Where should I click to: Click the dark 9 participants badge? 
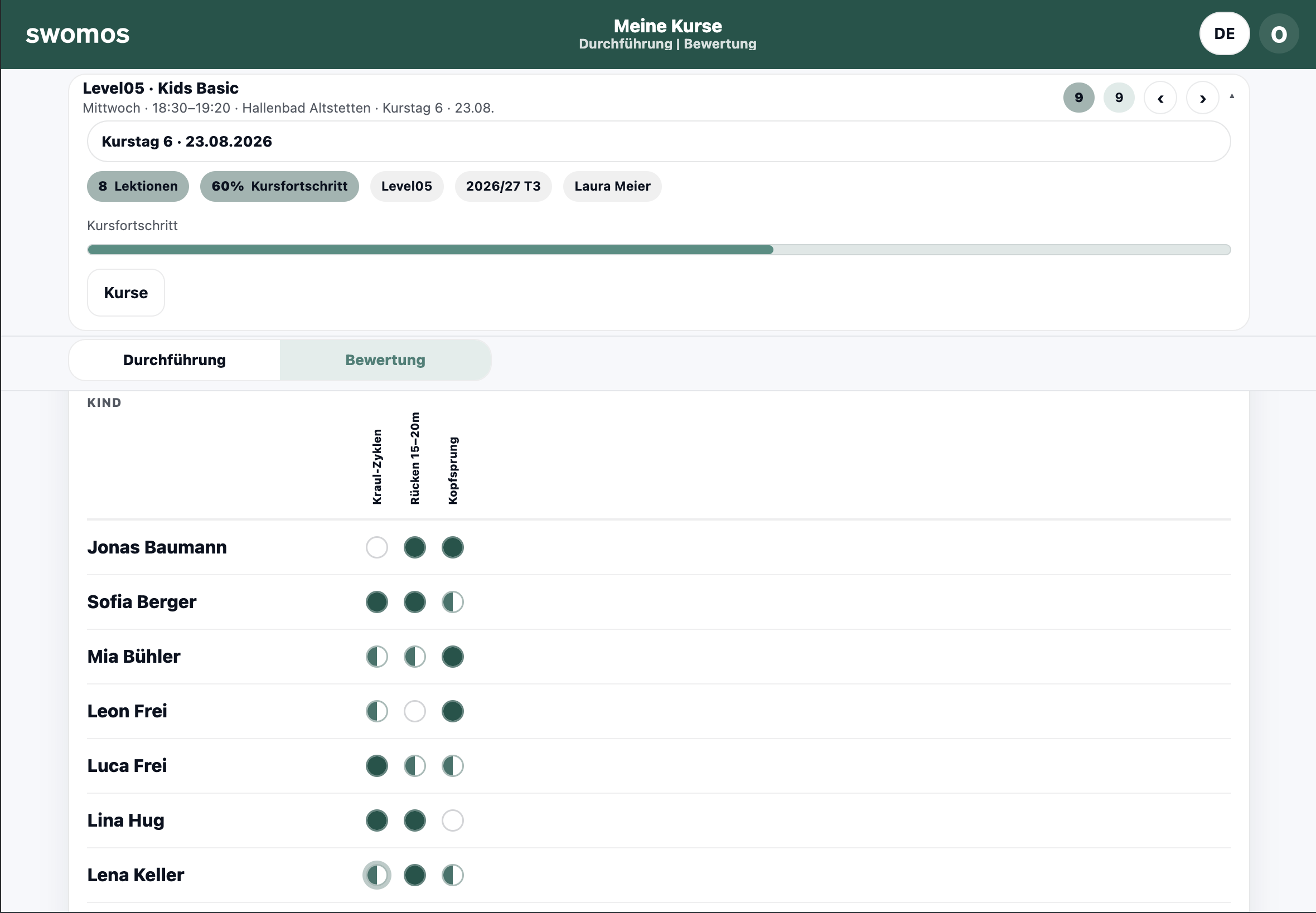click(x=1078, y=98)
